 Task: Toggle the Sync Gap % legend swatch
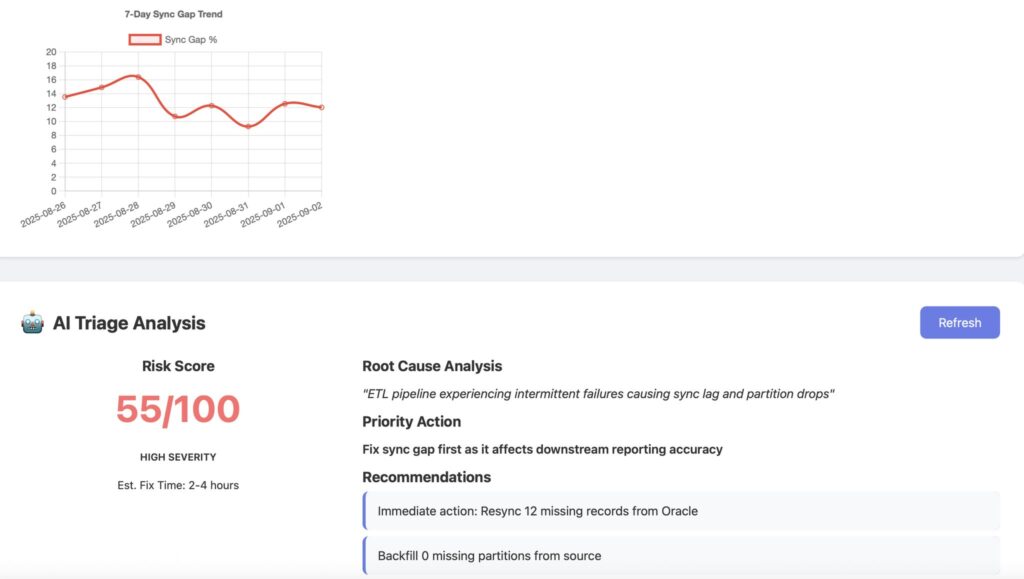[145, 39]
